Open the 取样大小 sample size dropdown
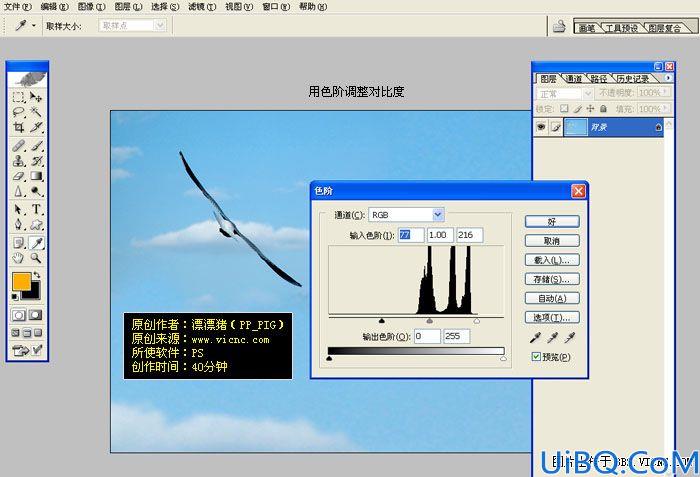The width and height of the screenshot is (700, 477). click(x=159, y=26)
